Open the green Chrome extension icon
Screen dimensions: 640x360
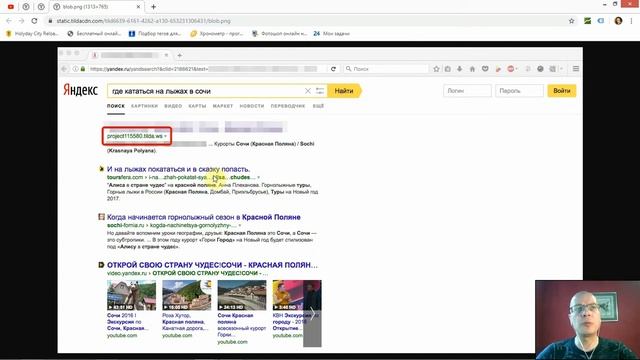coord(587,21)
